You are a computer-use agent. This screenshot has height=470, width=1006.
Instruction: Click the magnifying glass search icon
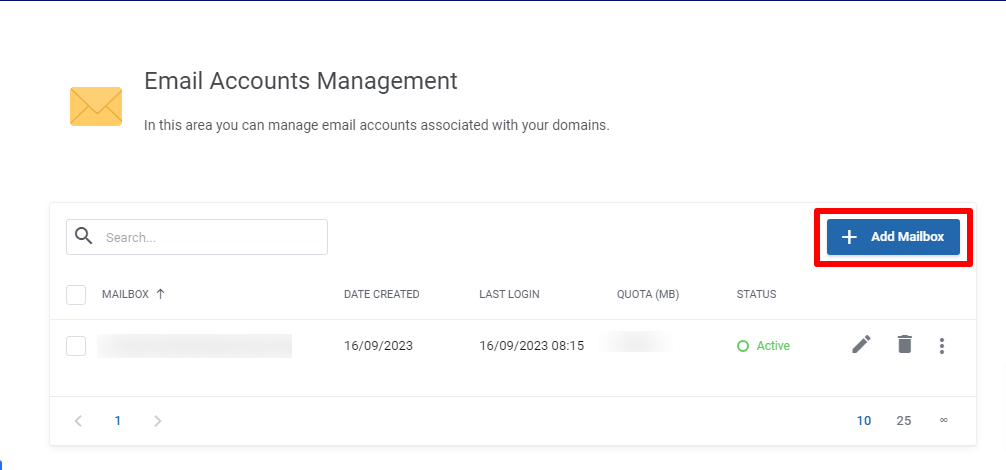point(85,237)
